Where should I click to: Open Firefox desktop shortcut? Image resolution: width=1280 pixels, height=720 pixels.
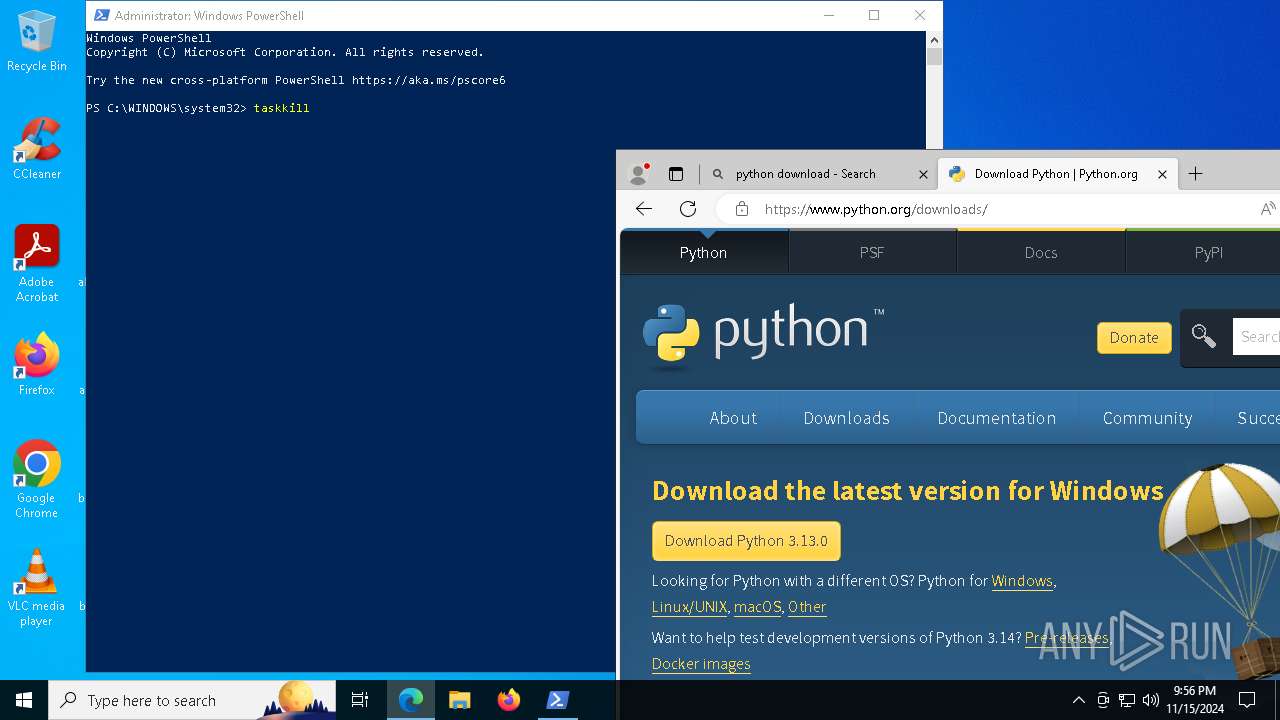point(37,365)
